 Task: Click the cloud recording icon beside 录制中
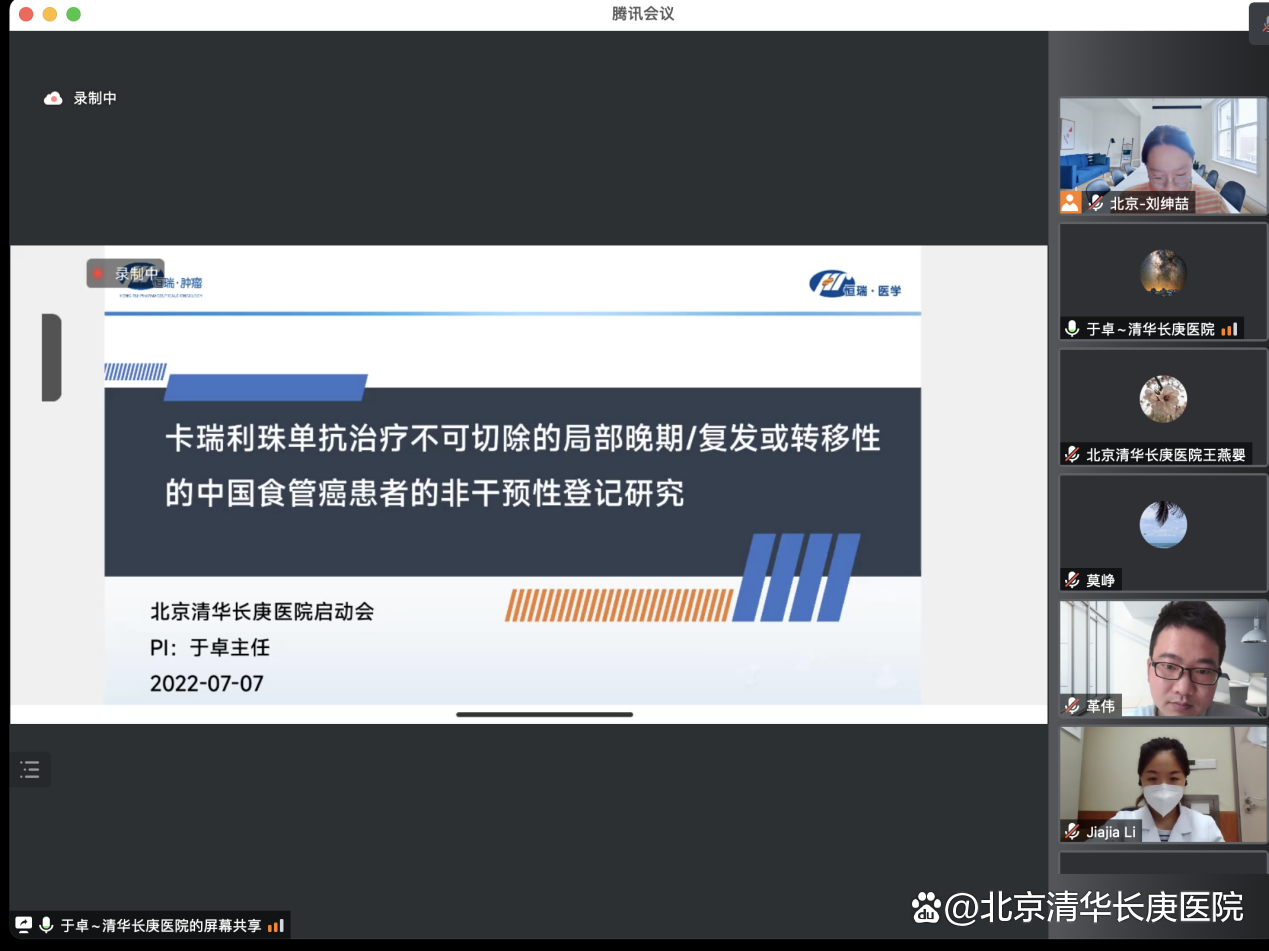[x=53, y=98]
